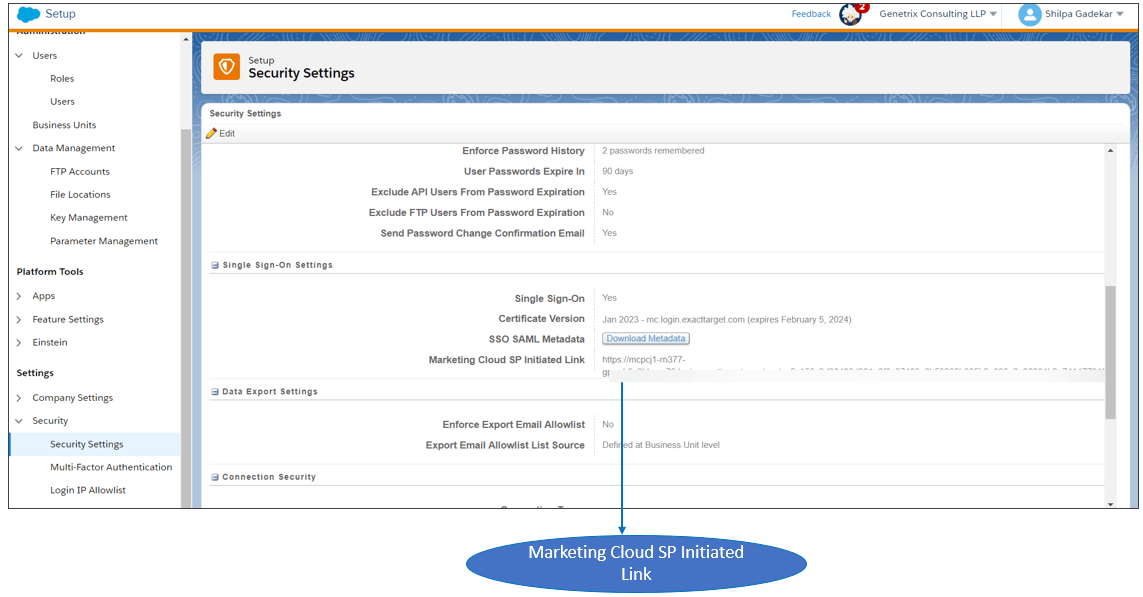Collapse the Connection Security section icon
The image size is (1143, 597).
(x=213, y=477)
